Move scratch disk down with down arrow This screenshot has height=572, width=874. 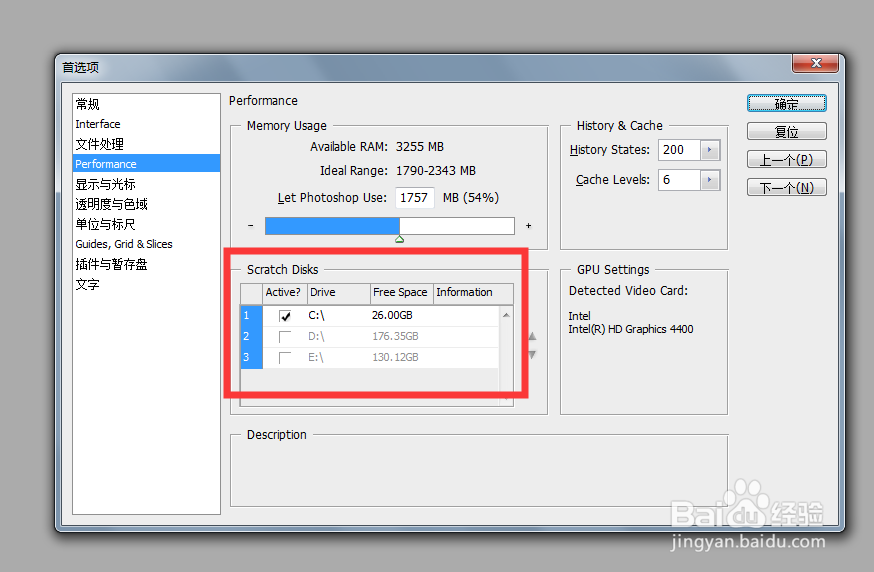[x=532, y=355]
